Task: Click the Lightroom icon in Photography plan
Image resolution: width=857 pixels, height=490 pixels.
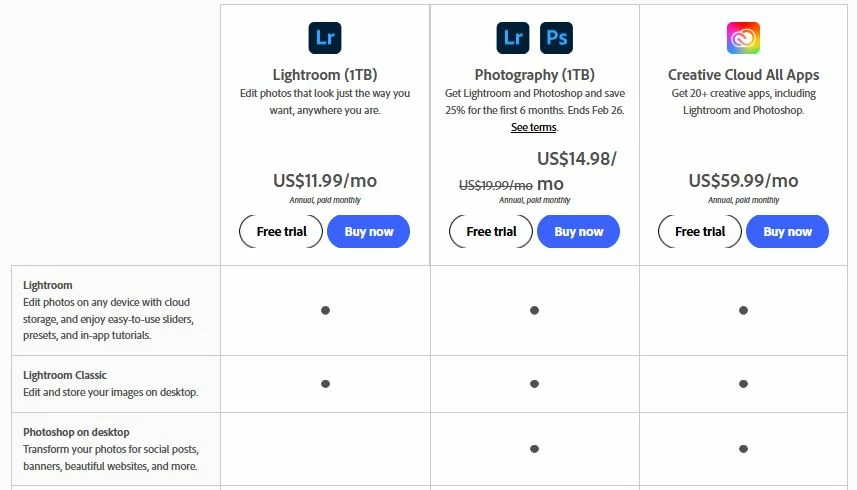Action: point(513,38)
